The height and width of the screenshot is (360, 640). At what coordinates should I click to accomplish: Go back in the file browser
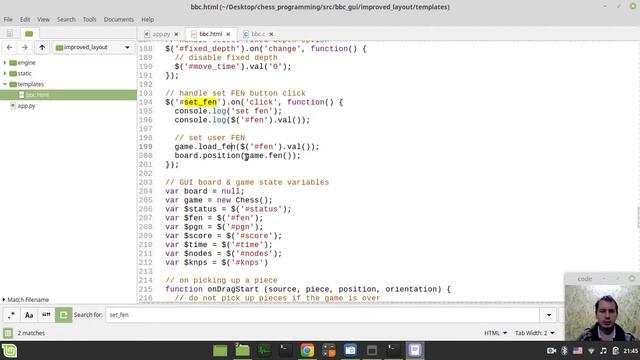(9, 47)
